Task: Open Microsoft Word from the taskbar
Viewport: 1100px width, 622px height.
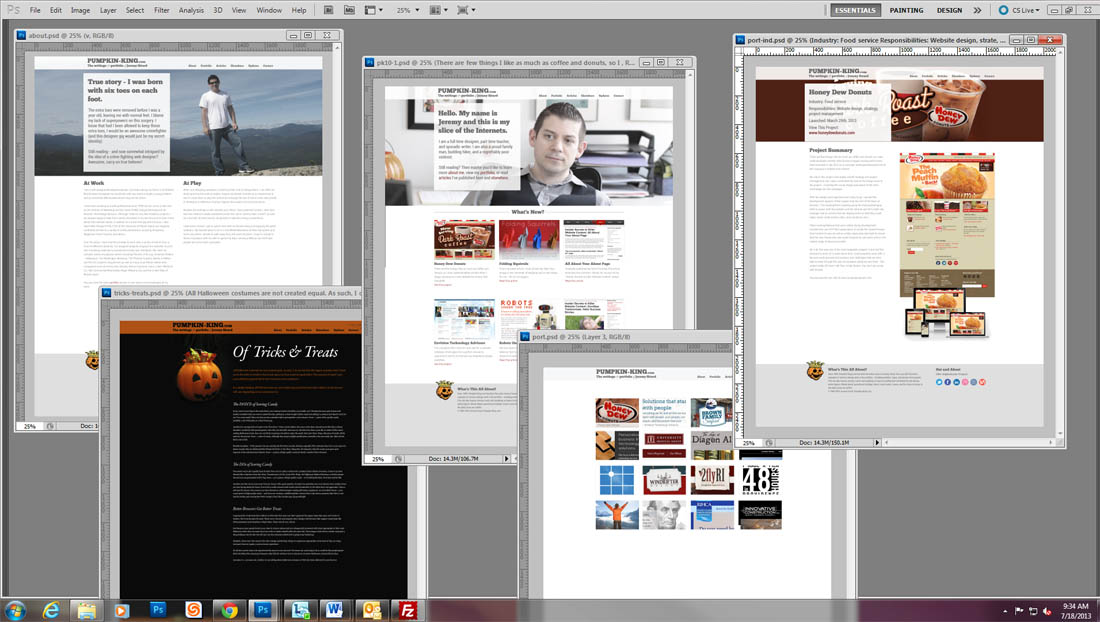Action: click(x=335, y=610)
